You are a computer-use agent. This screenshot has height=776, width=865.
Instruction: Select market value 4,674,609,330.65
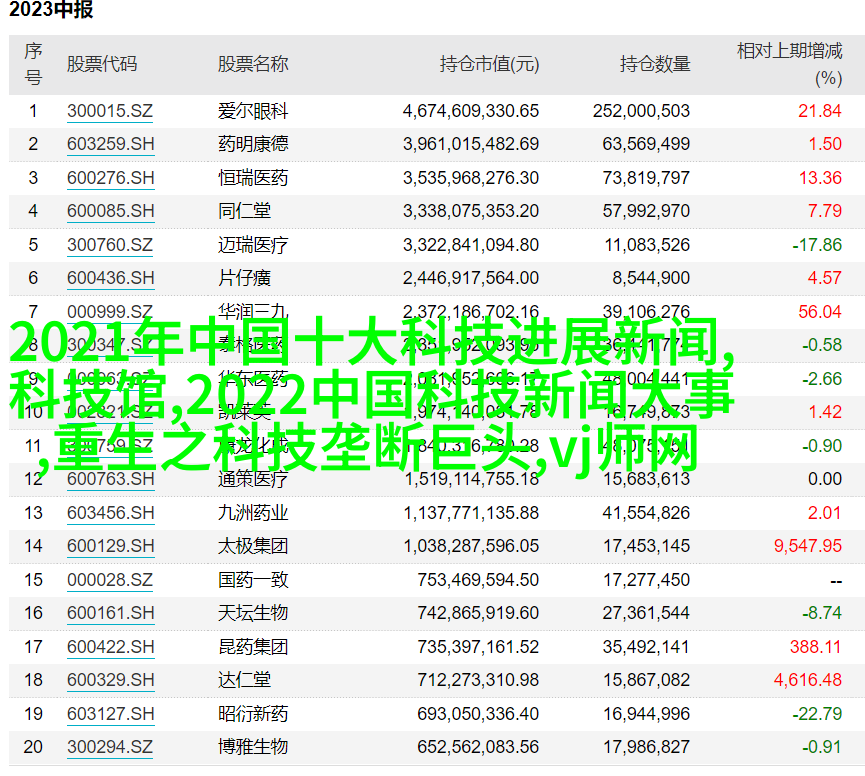coord(471,111)
